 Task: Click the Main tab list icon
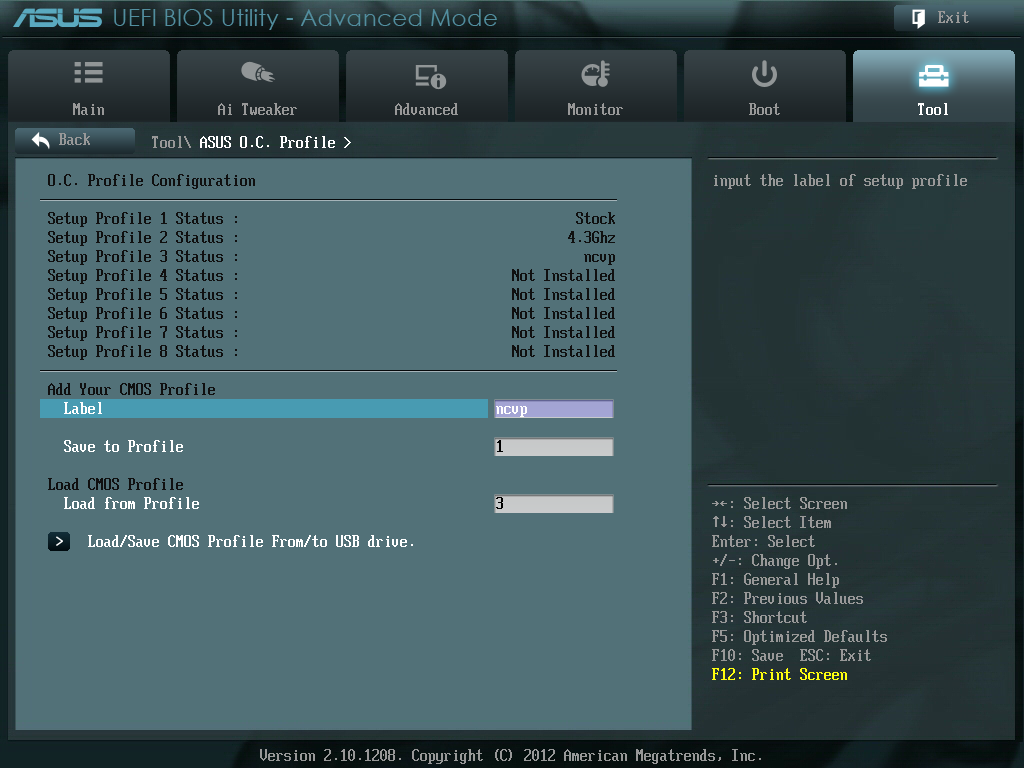[x=88, y=73]
